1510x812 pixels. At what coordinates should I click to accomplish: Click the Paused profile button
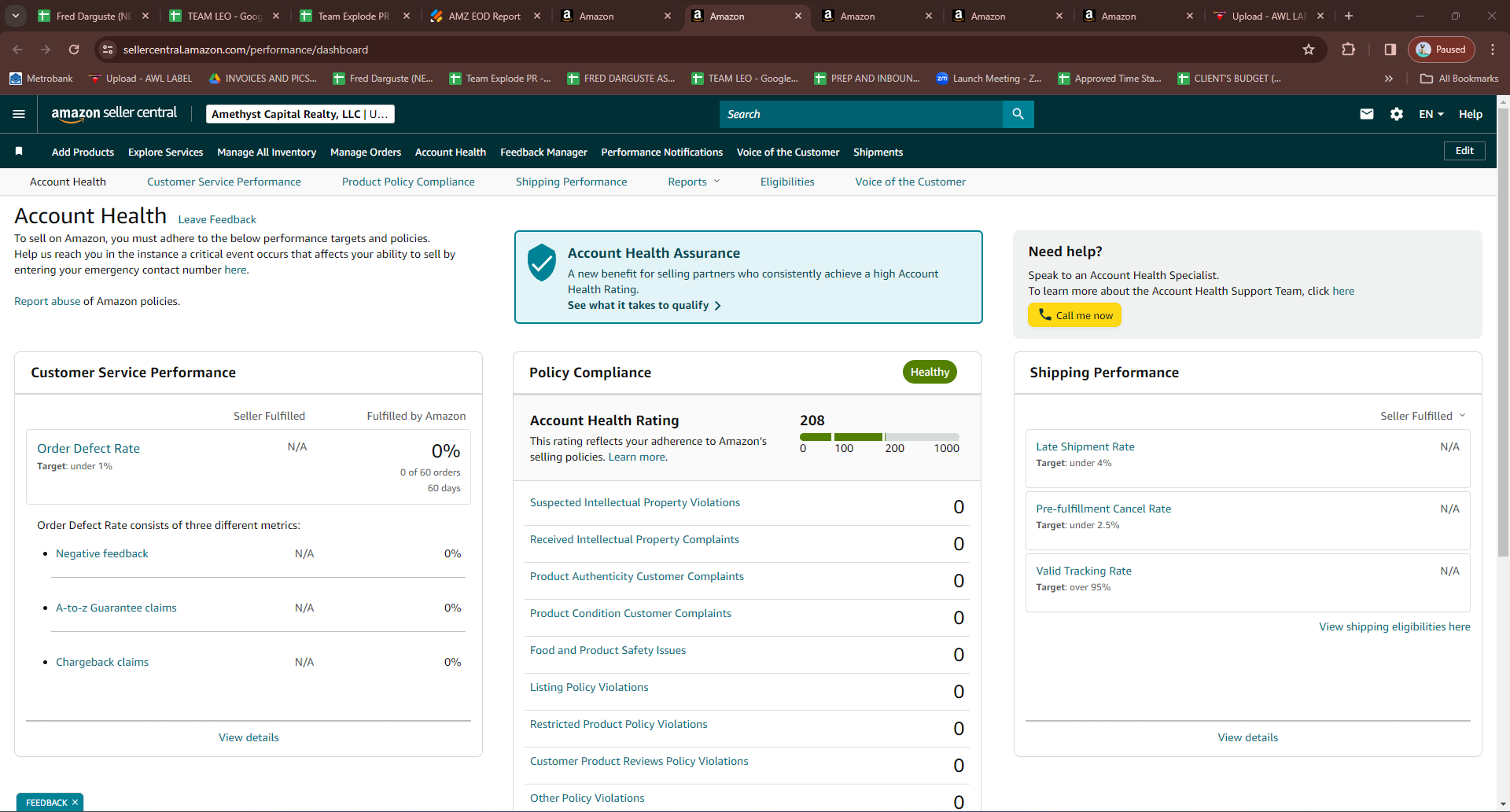point(1442,50)
